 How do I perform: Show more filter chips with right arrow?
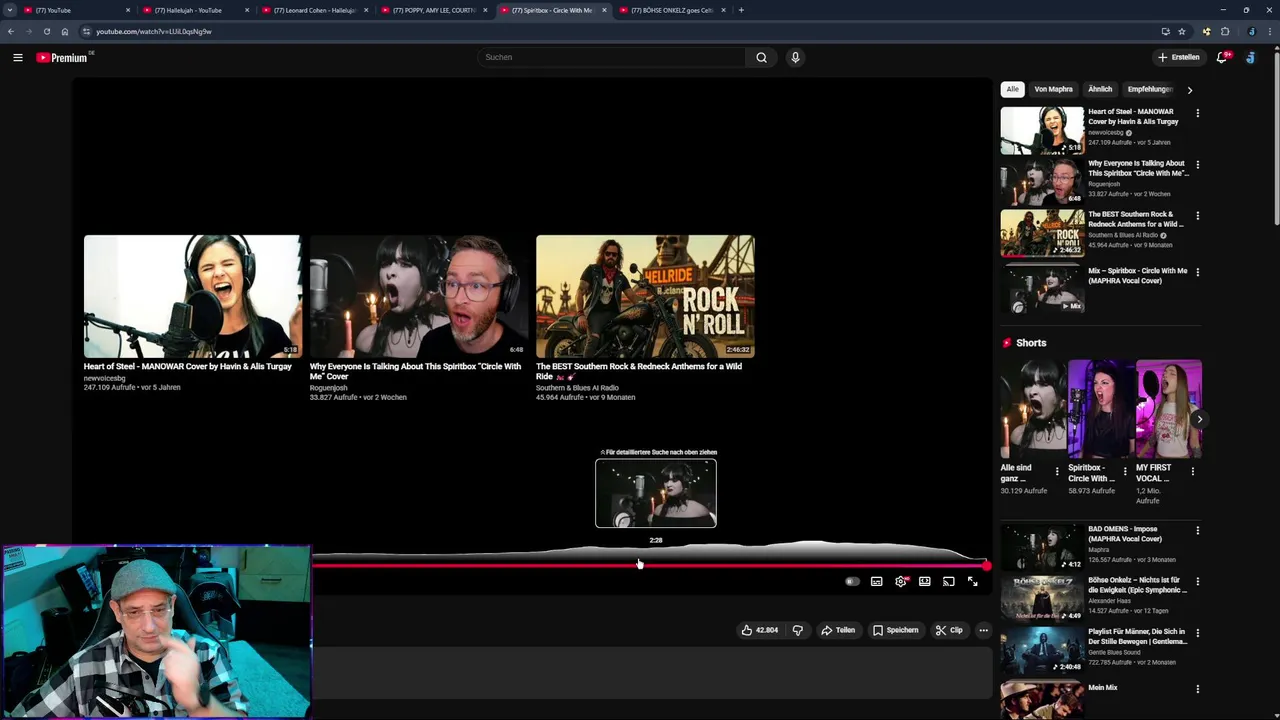point(1189,90)
